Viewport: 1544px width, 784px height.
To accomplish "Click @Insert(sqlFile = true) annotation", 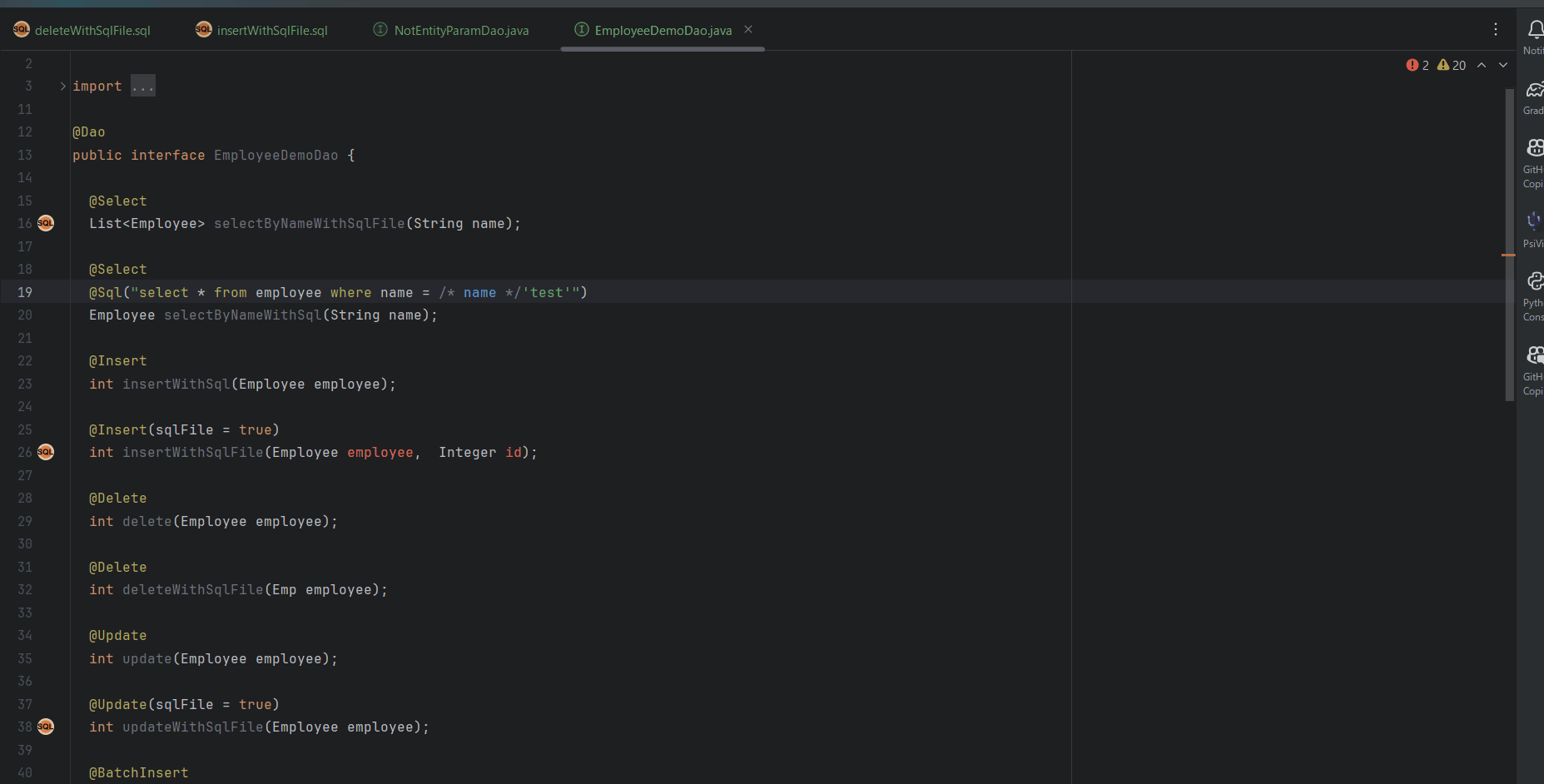I will click(x=185, y=429).
